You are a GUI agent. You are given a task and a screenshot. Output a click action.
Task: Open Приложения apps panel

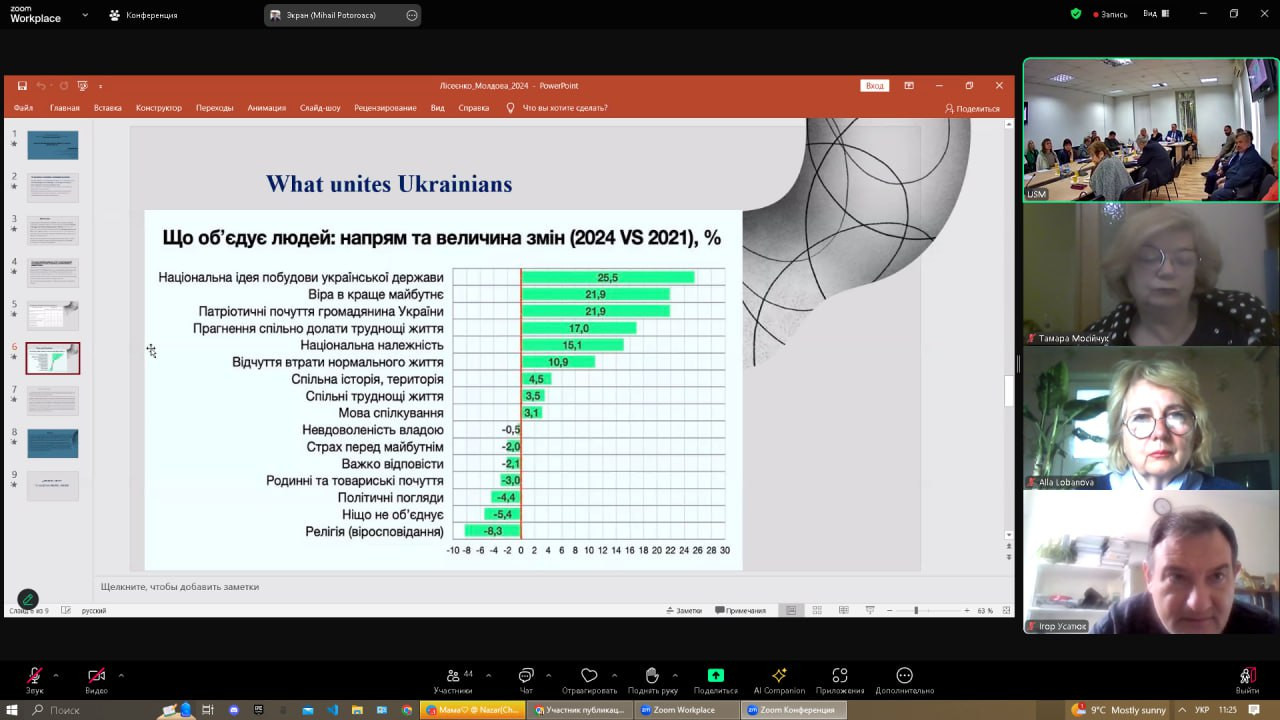pos(840,676)
